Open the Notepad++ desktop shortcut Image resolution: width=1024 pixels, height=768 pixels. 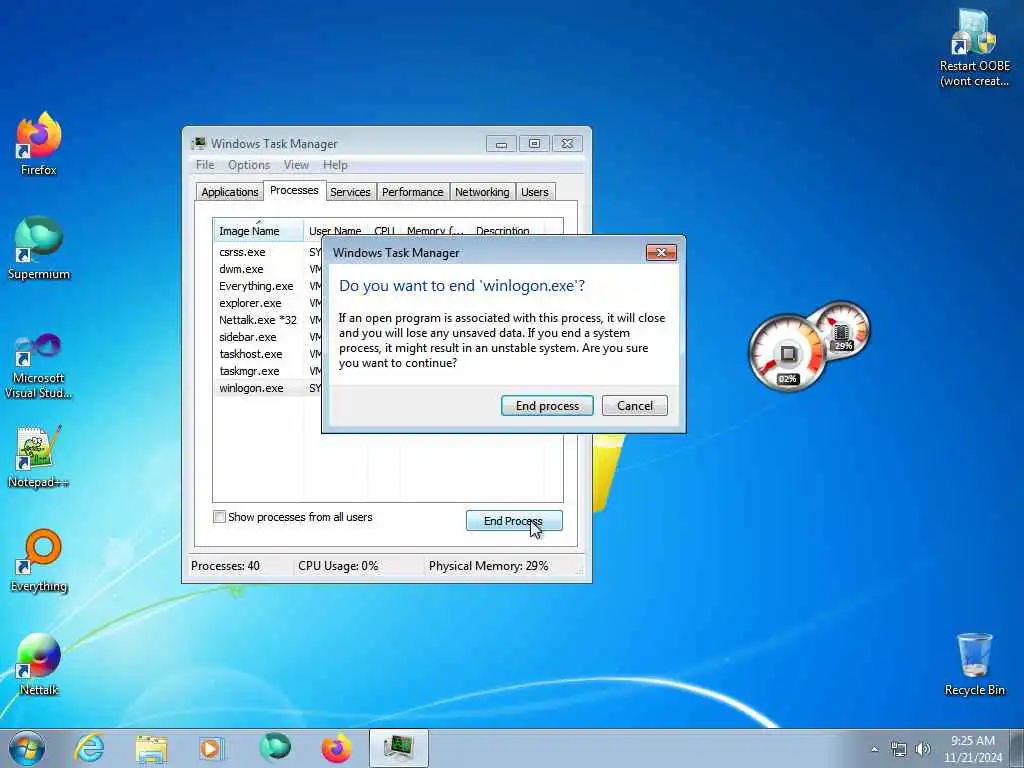coord(39,456)
